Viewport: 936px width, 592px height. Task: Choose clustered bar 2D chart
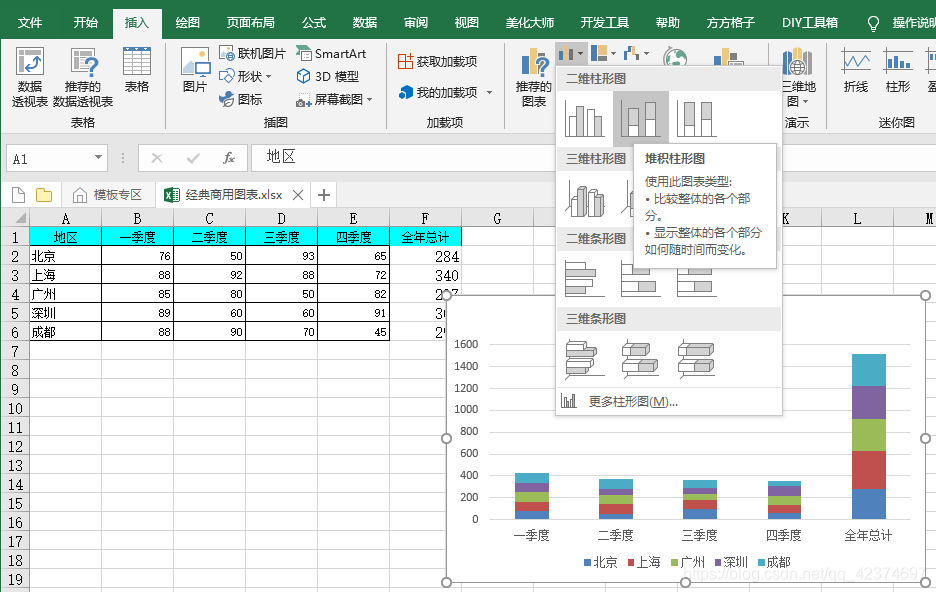584,279
